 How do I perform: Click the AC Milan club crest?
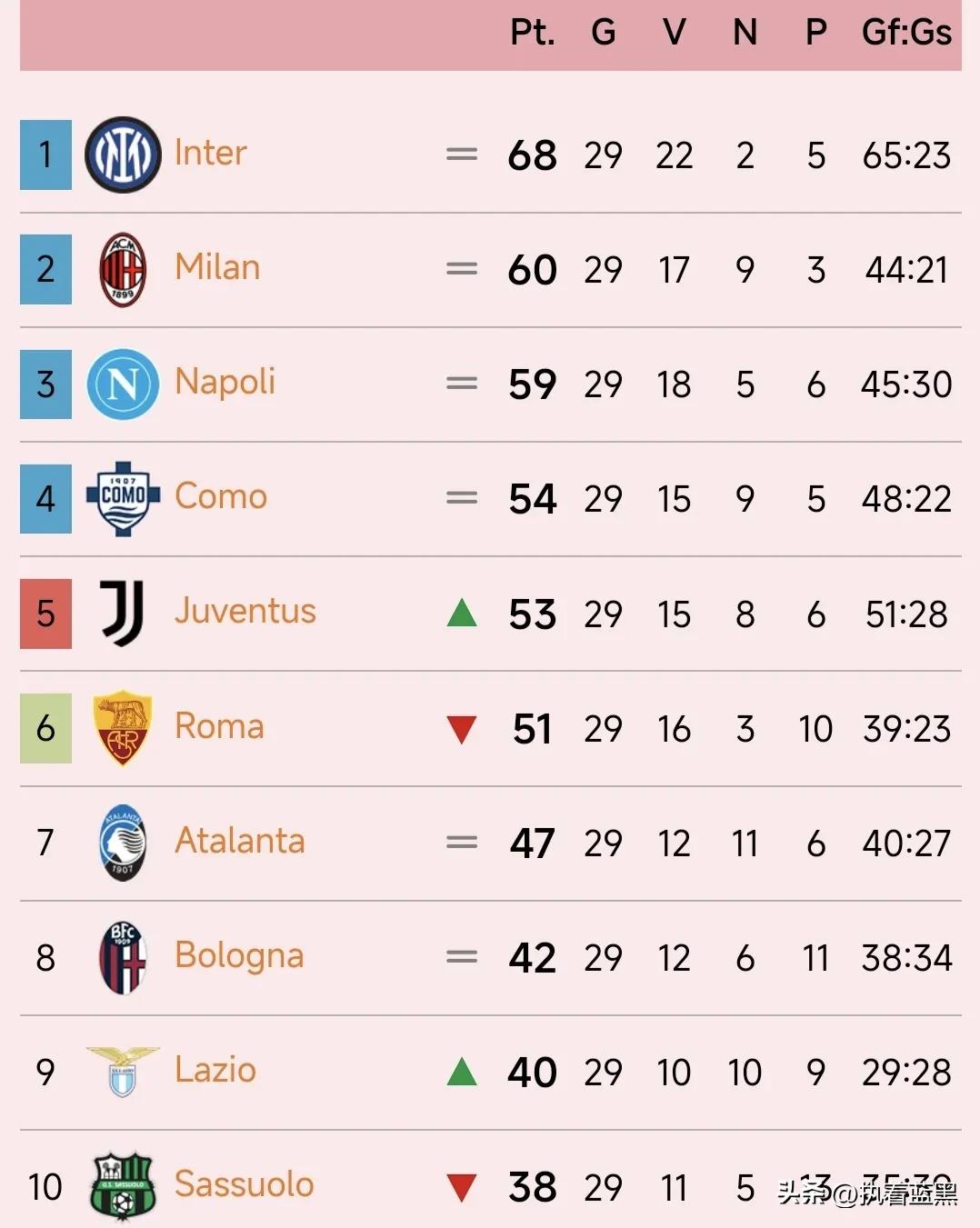tap(123, 269)
